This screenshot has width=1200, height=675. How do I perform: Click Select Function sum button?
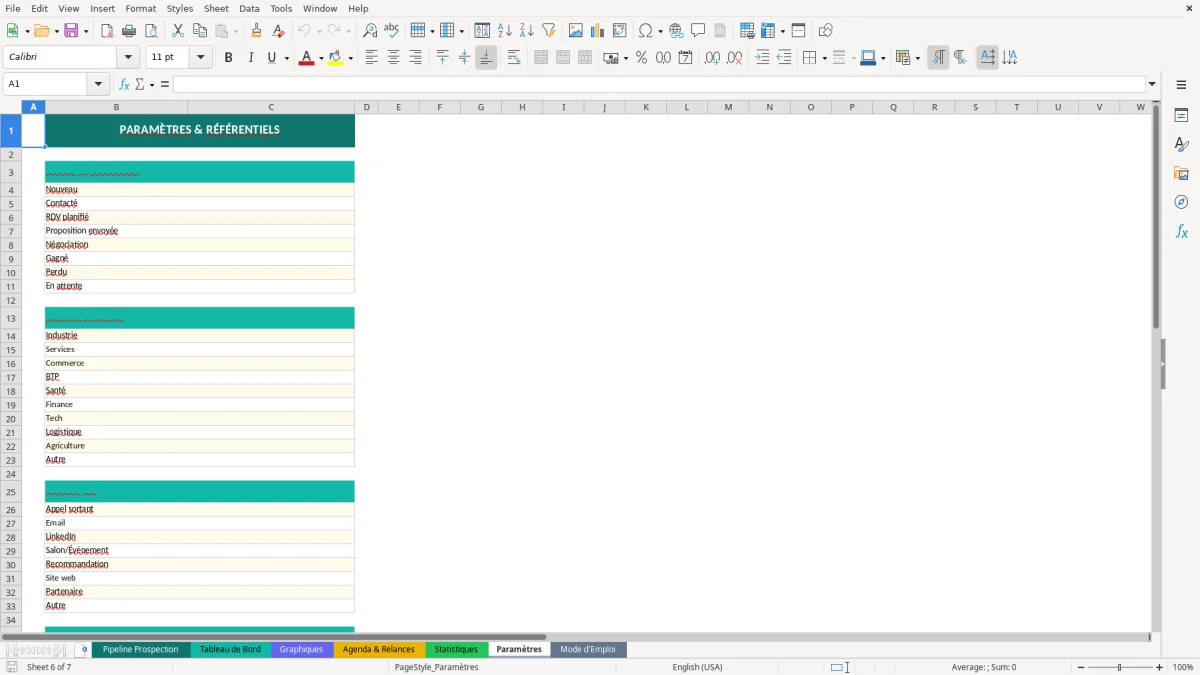140,84
